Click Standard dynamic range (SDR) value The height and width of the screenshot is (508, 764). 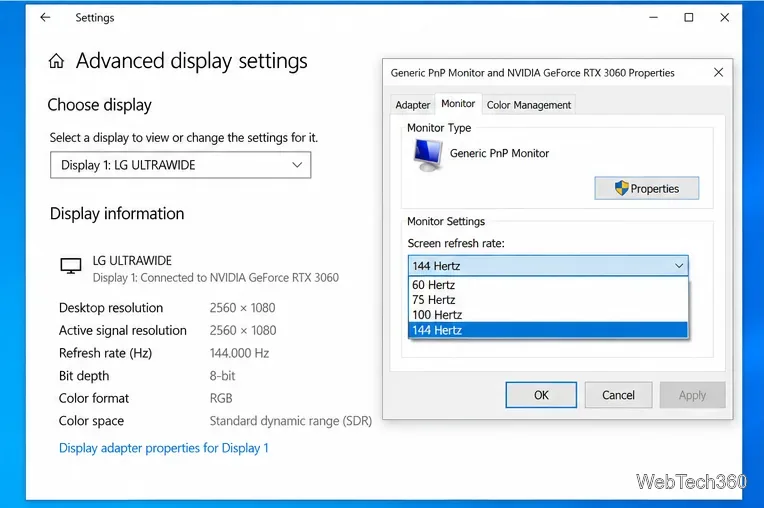[x=290, y=421]
